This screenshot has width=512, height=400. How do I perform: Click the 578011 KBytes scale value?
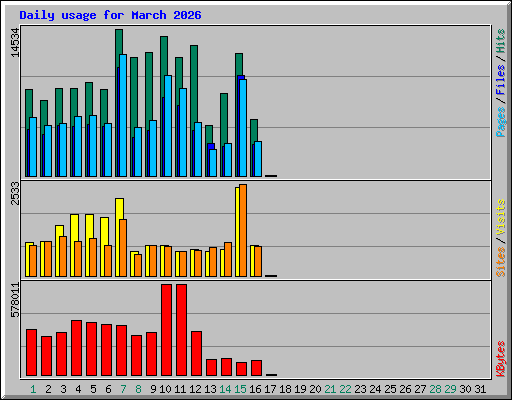tap(15, 300)
